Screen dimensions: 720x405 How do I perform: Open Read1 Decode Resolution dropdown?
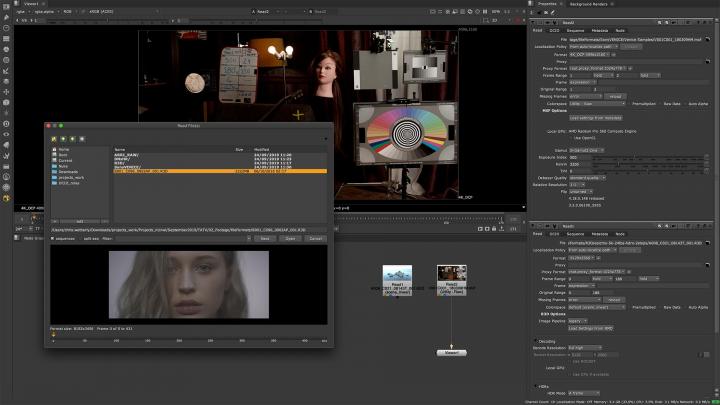click(x=584, y=348)
